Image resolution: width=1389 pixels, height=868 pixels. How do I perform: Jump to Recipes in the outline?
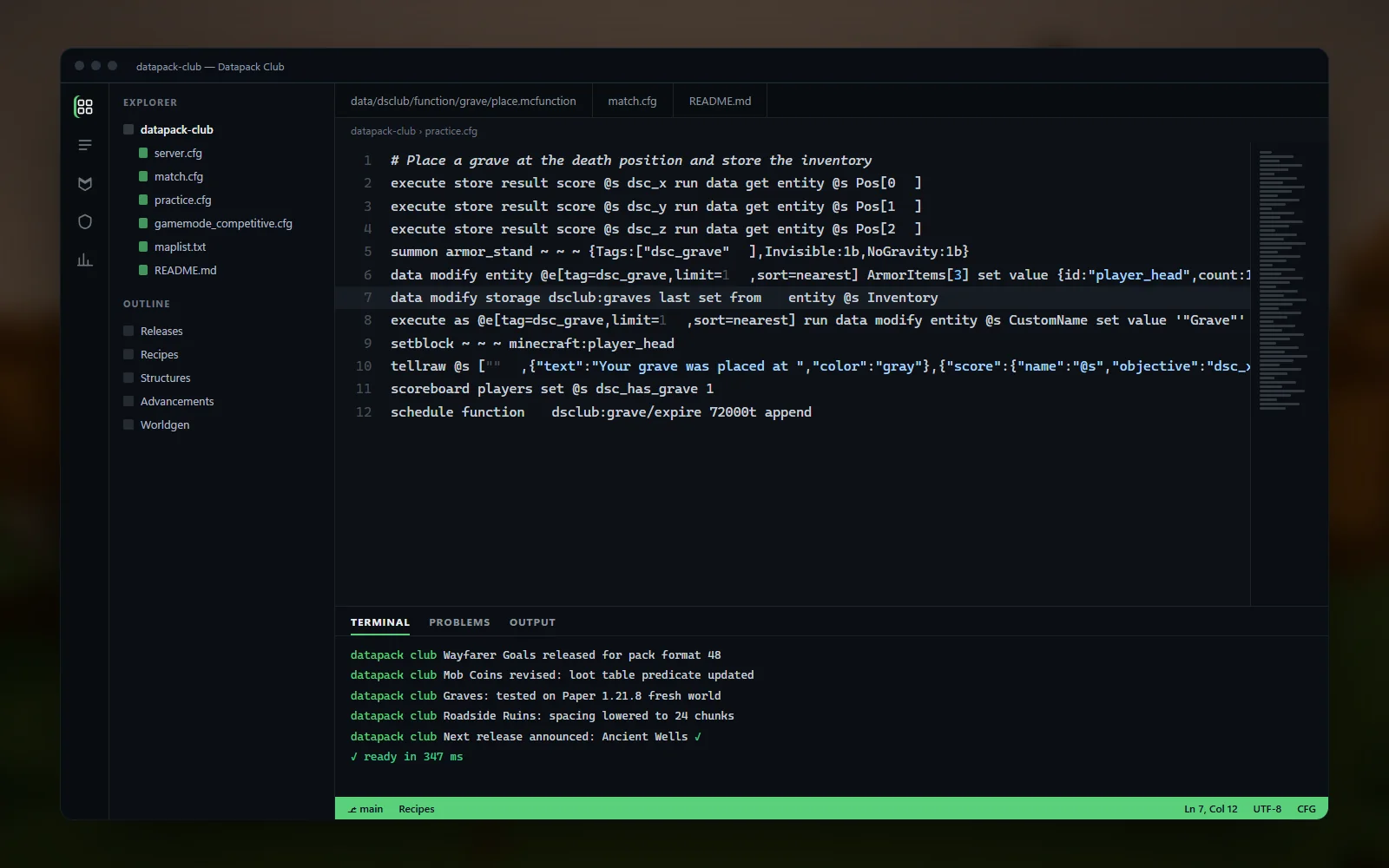(x=160, y=354)
